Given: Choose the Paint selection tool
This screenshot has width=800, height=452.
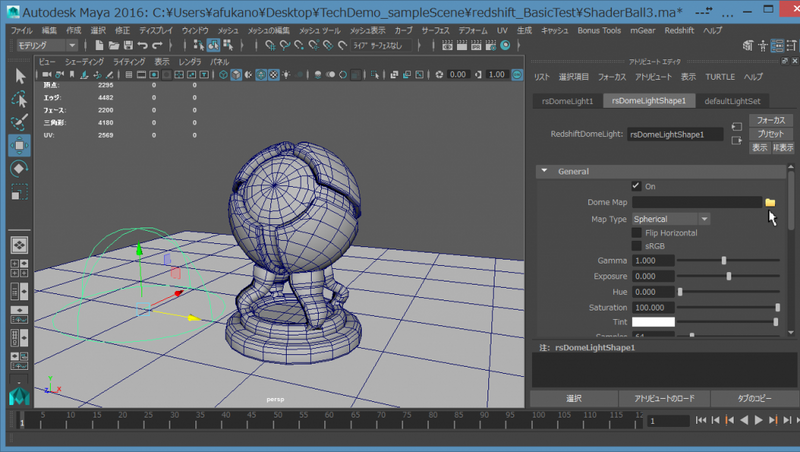Looking at the screenshot, I should coord(19,122).
